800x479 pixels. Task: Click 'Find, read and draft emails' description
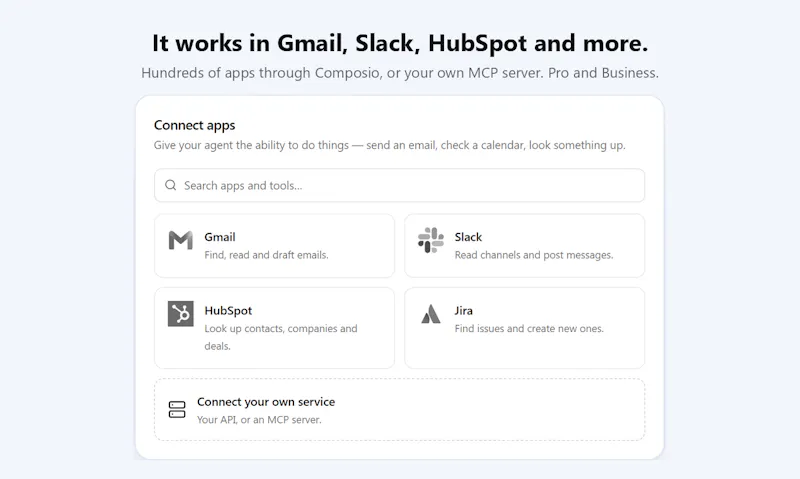click(266, 255)
